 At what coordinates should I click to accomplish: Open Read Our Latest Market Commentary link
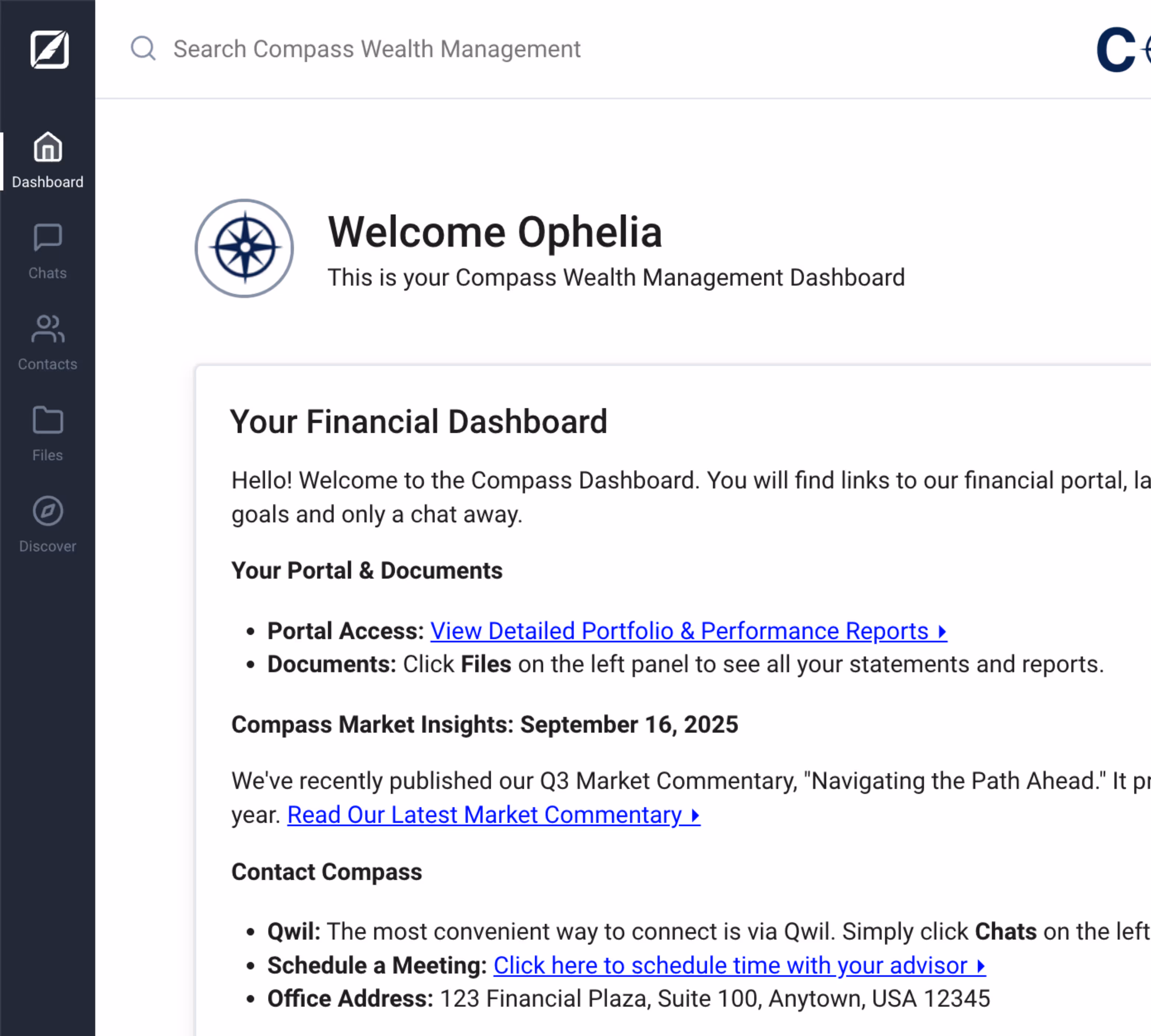coord(493,815)
